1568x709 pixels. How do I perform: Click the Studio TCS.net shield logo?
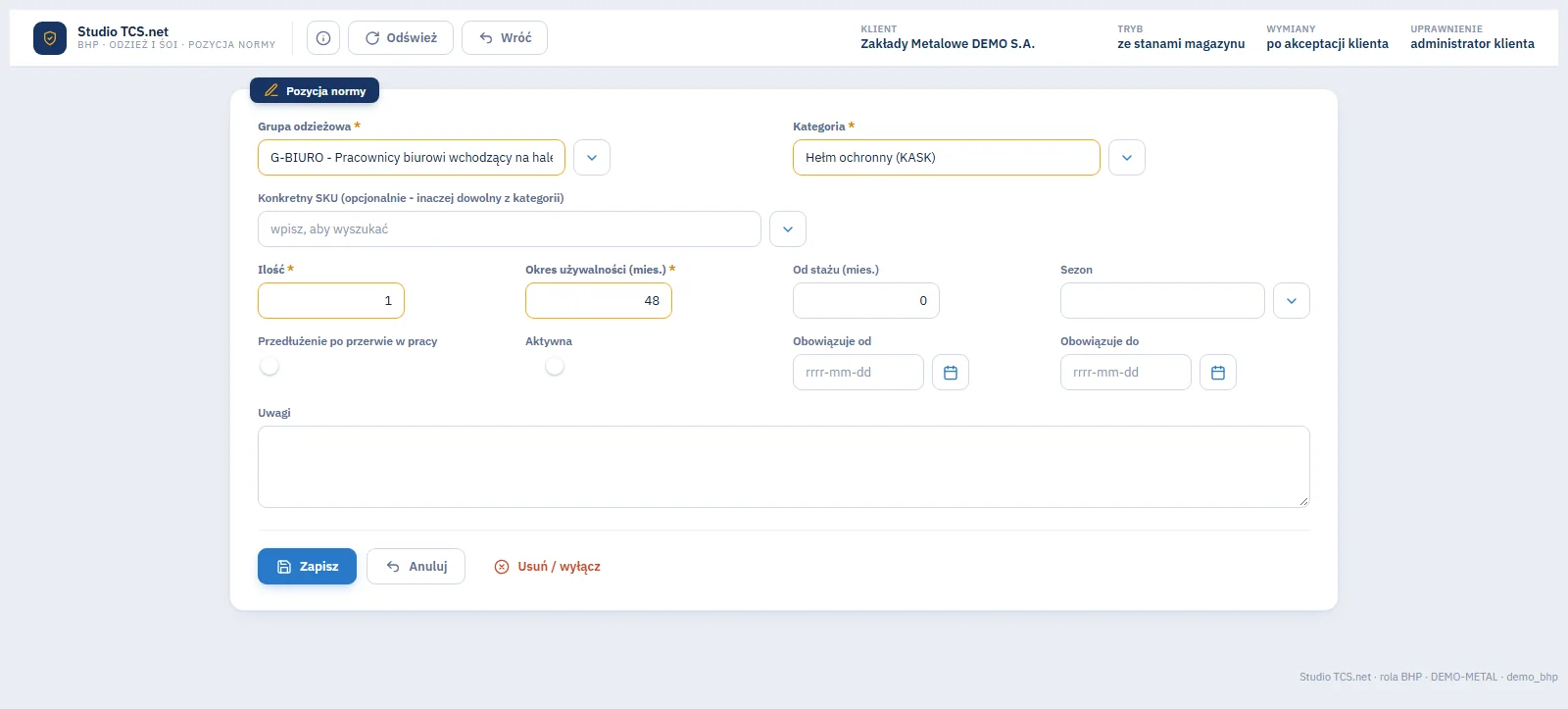50,38
